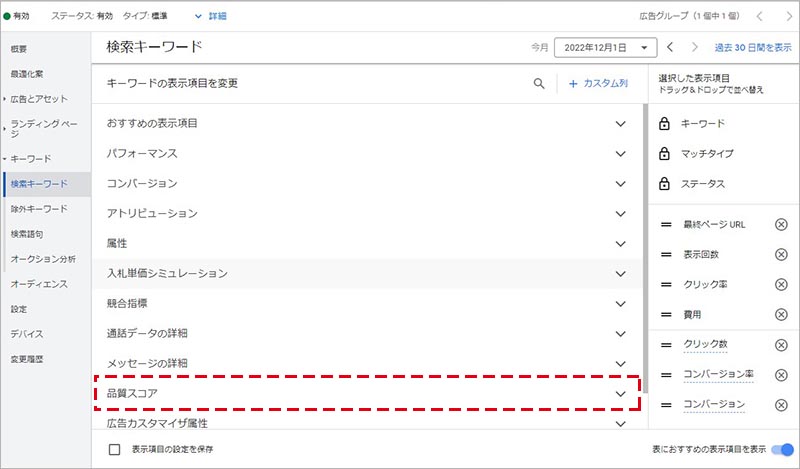Remove 表示回数 column with X icon
The height and width of the screenshot is (469, 800).
781,255
